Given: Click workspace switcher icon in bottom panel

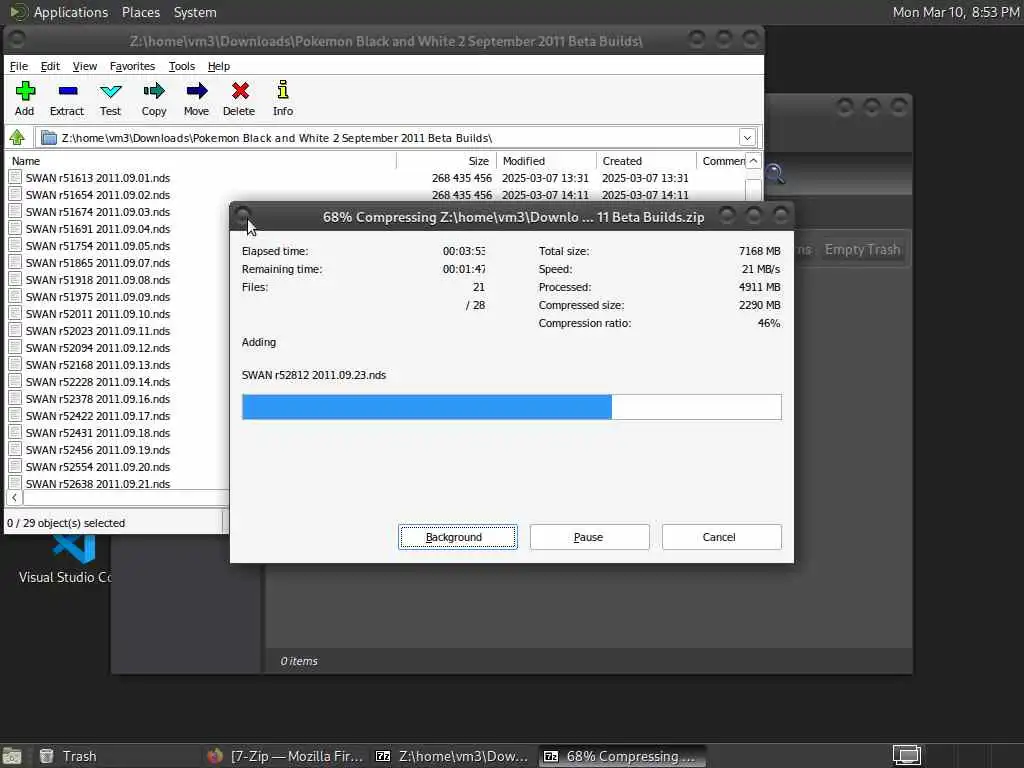Looking at the screenshot, I should click(x=906, y=756).
